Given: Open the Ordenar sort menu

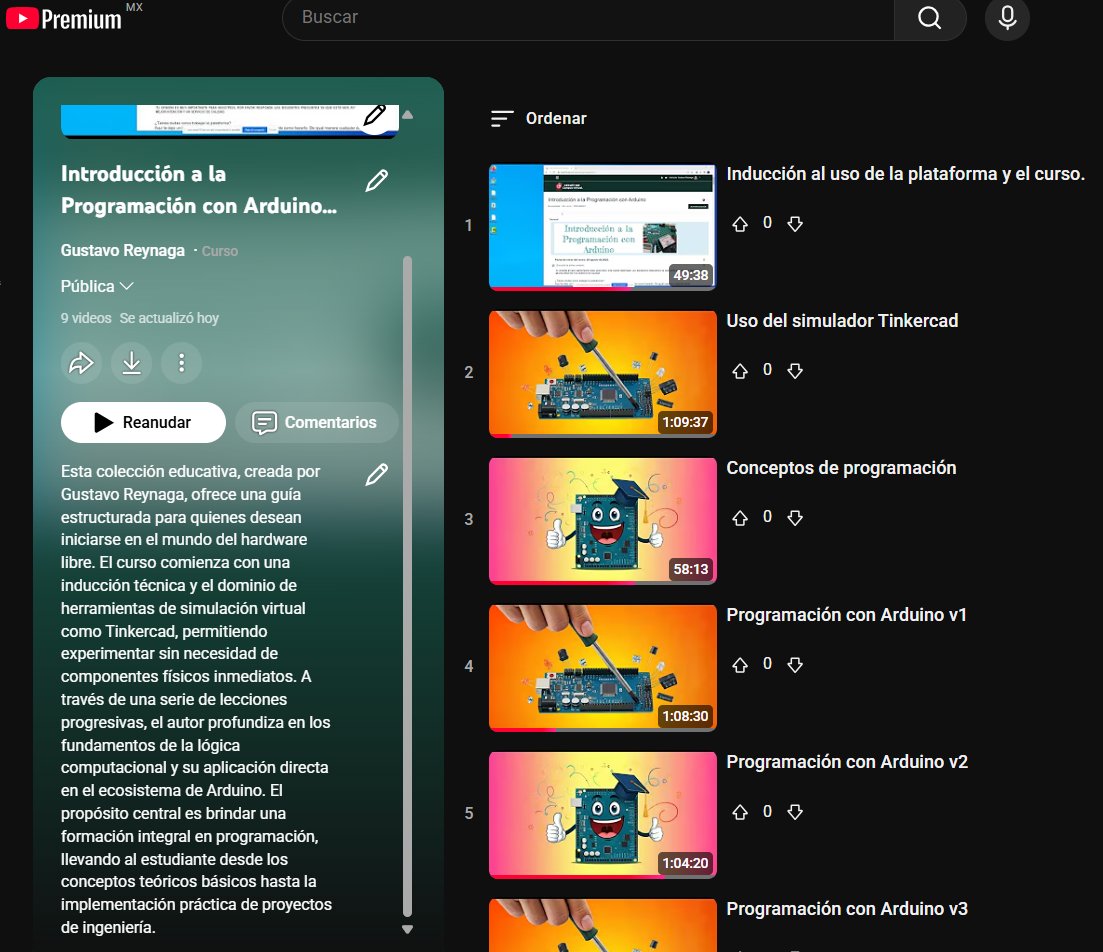Looking at the screenshot, I should [539, 118].
